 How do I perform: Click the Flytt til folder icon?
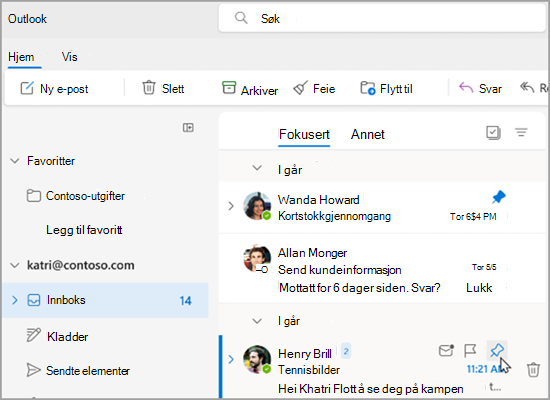(x=368, y=88)
